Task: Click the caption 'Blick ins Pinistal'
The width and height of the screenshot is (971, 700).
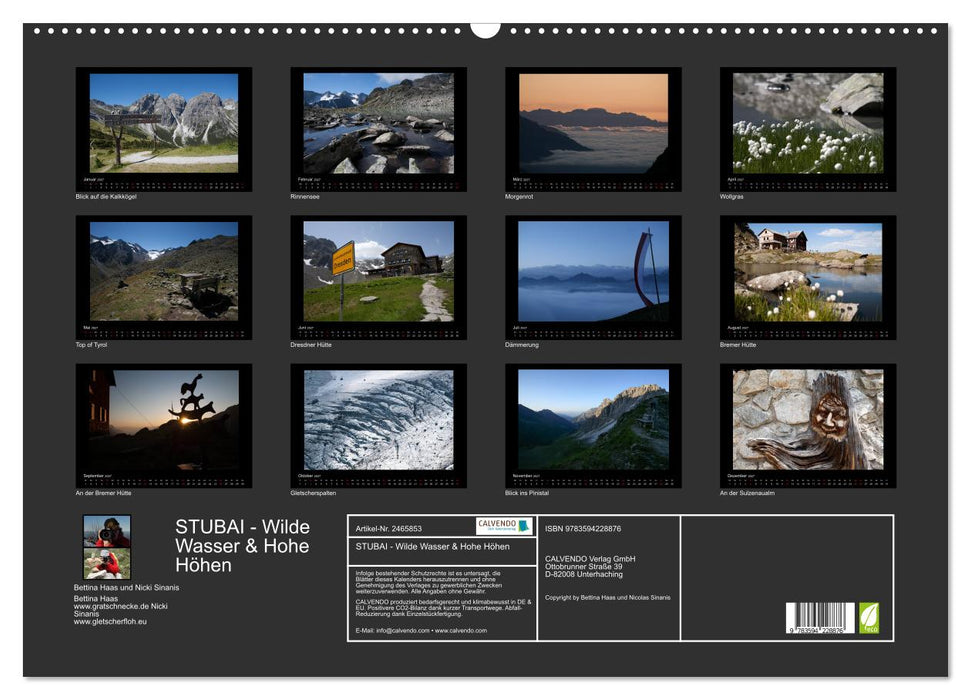Action: coord(527,493)
